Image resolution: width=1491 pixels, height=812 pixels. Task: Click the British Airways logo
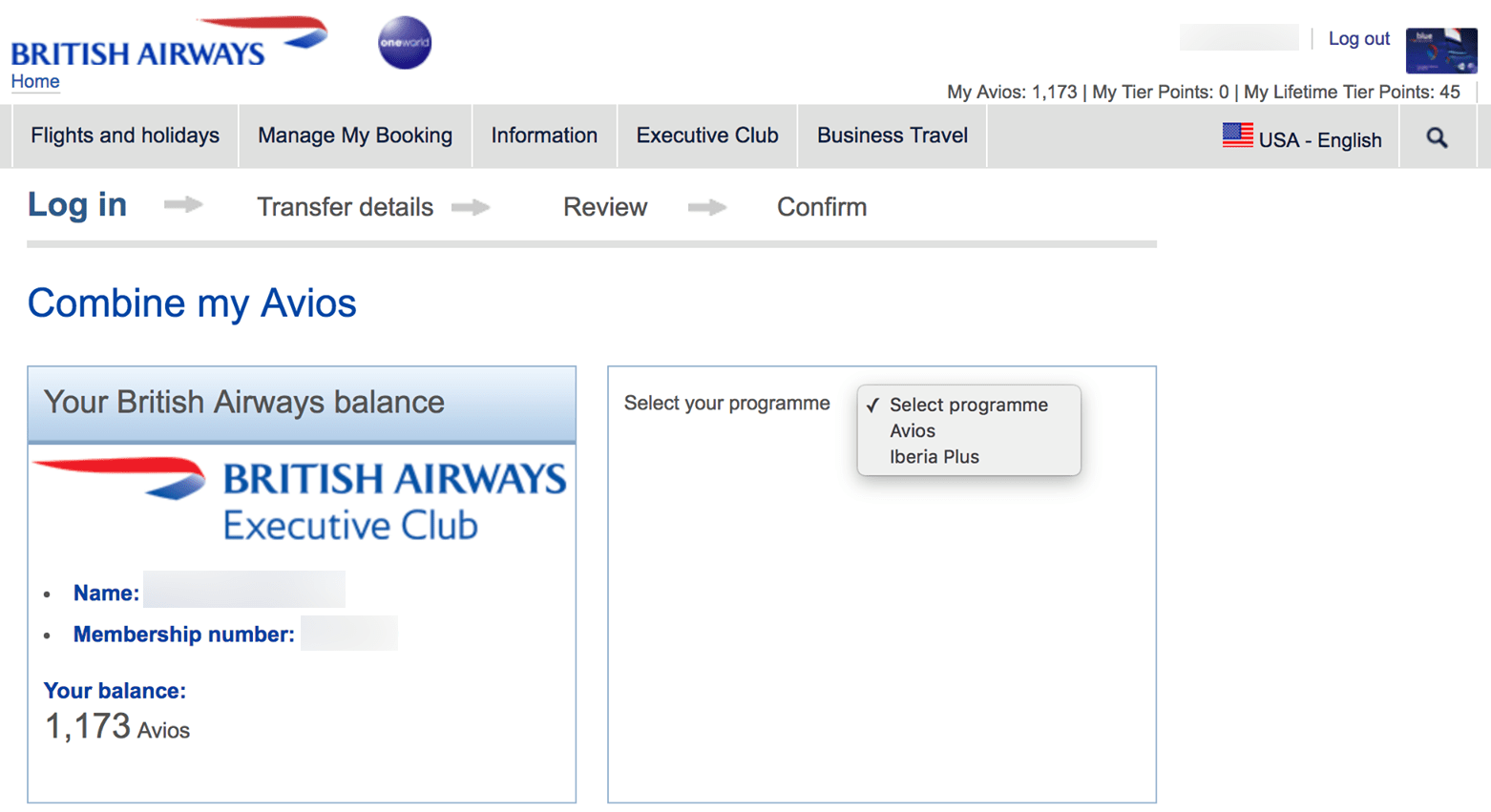coord(167,43)
